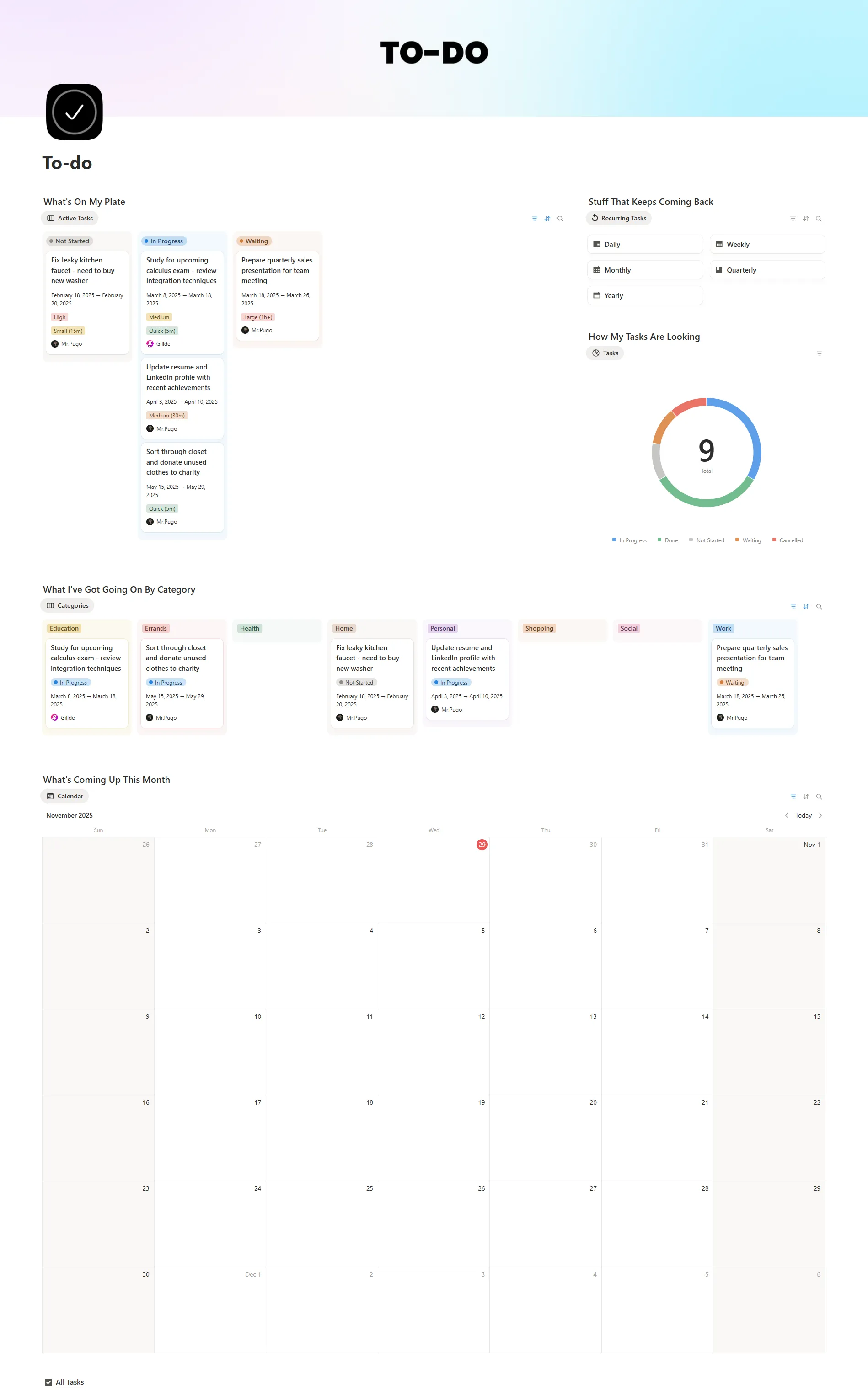Open the All Tasks checkbox page link
Viewport: 868px width, 1391px height.
click(x=70, y=1382)
